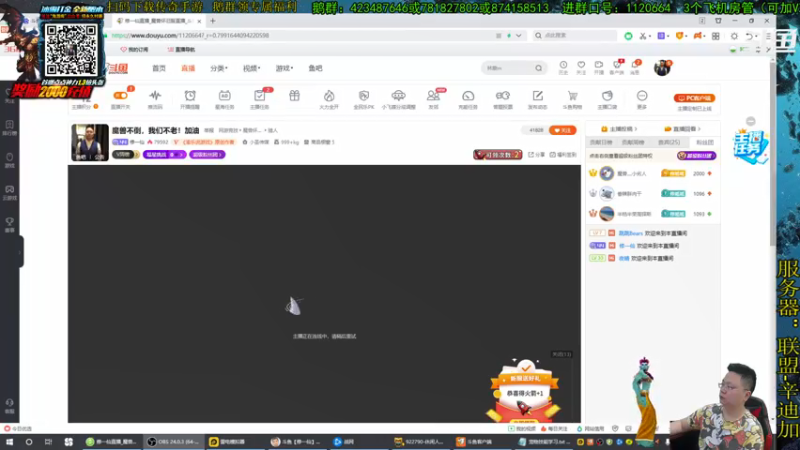Open the shield PK icon

(x=364, y=96)
